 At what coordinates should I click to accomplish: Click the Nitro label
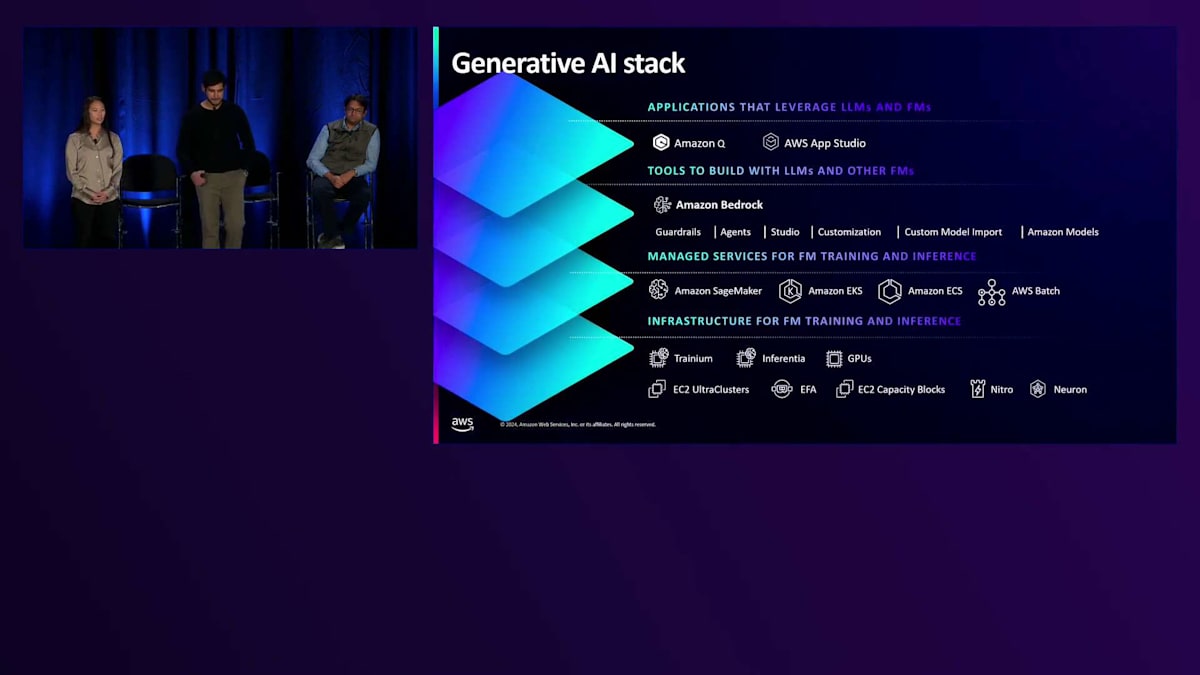click(x=1002, y=389)
